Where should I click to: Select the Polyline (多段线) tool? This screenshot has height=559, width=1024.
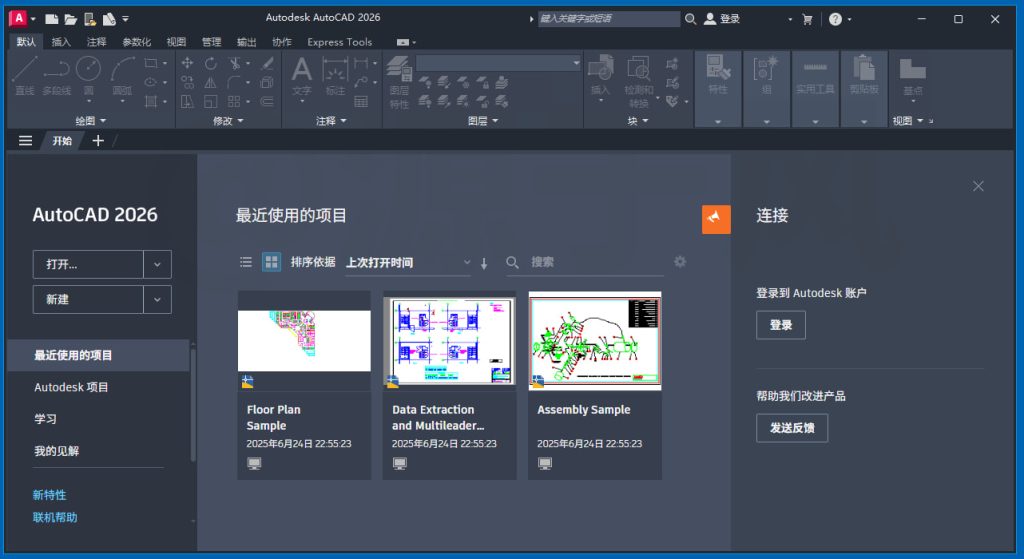pyautogui.click(x=56, y=75)
